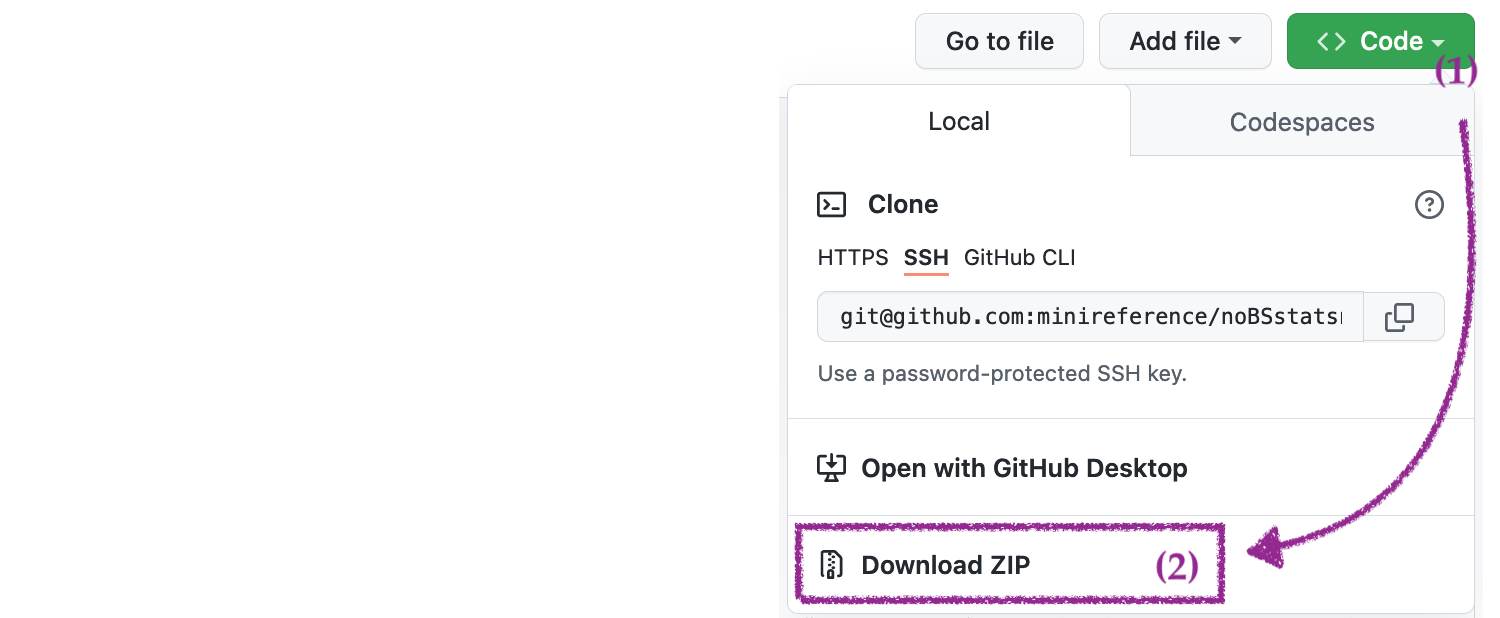
Task: Switch to the Codespaces tab
Action: [1301, 122]
